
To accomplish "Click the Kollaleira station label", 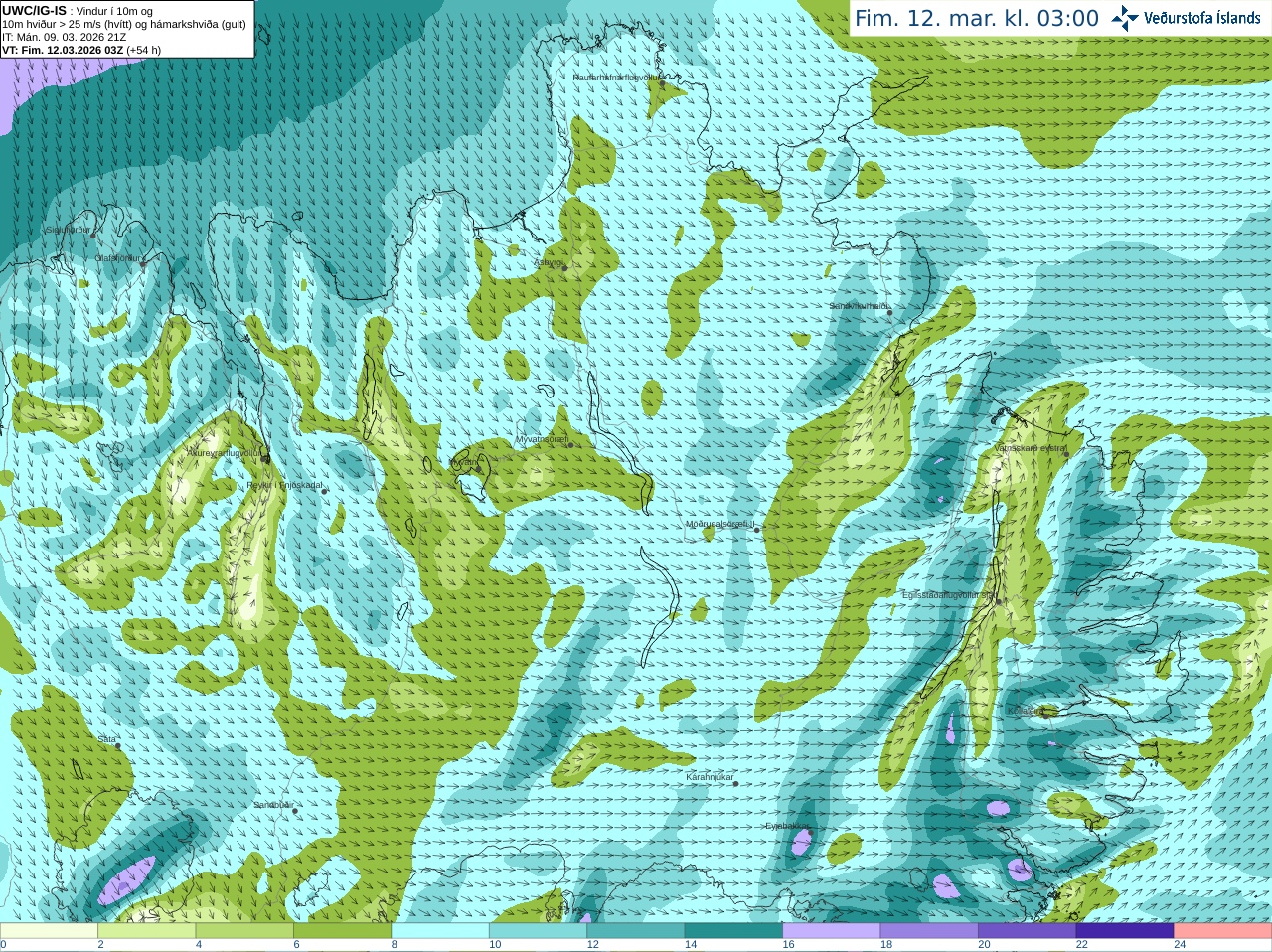I will 1025,711.
